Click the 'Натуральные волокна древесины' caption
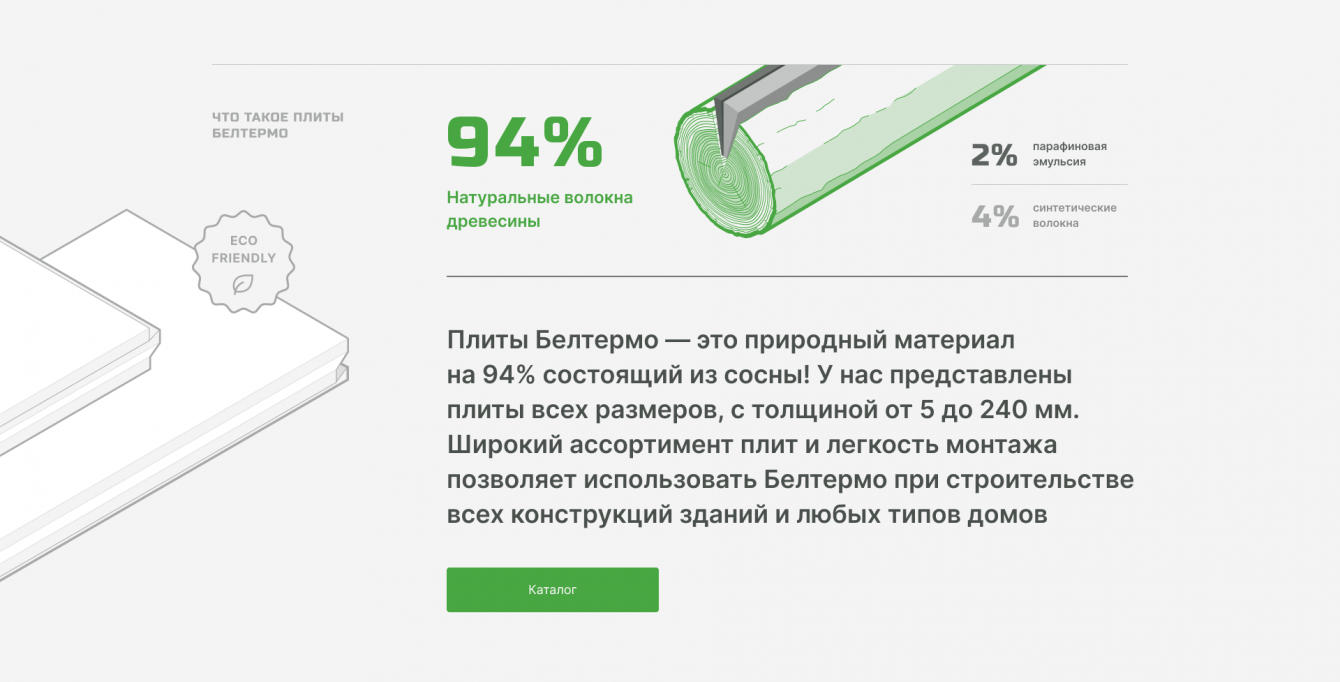Viewport: 1340px width, 682px height. (539, 210)
